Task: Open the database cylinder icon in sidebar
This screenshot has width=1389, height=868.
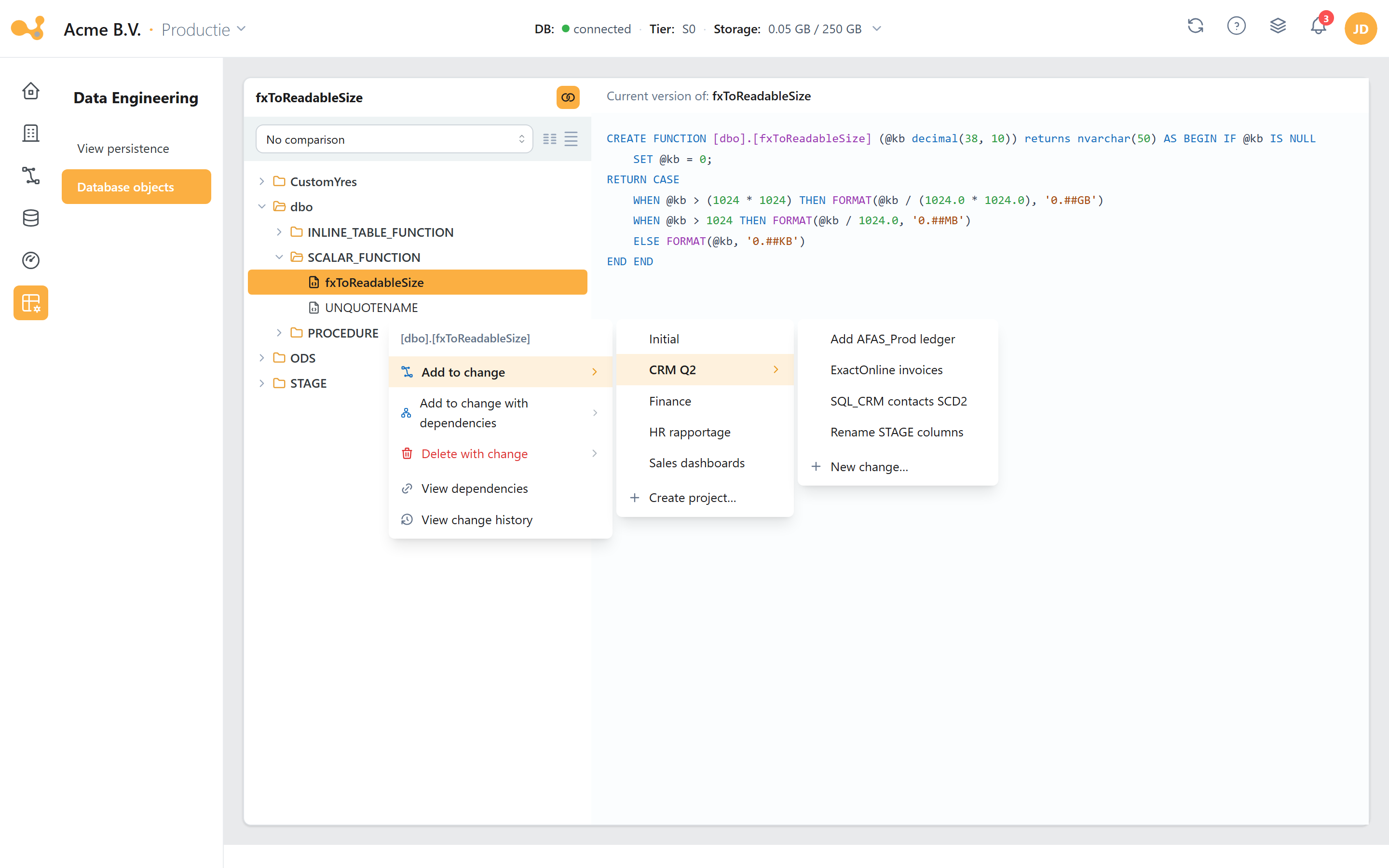Action: pos(30,218)
